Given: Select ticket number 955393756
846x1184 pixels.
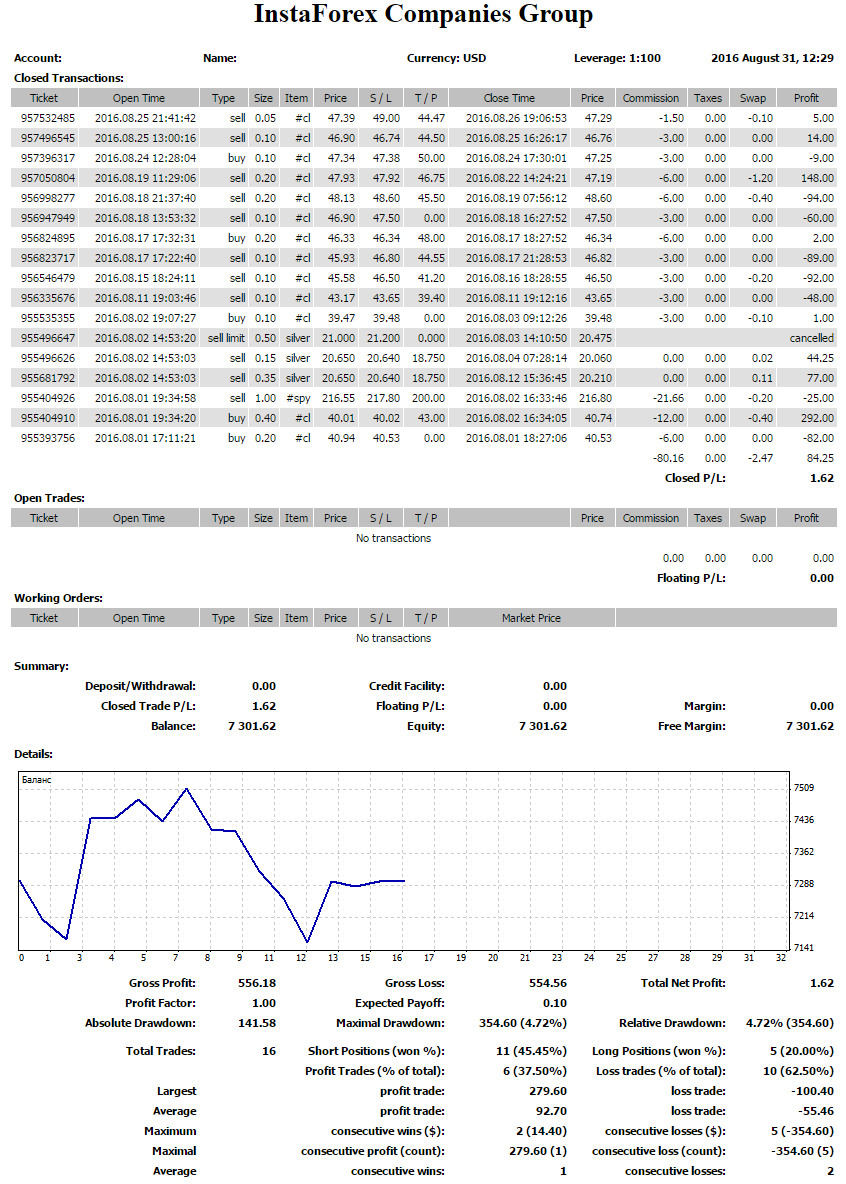Looking at the screenshot, I should [48, 438].
